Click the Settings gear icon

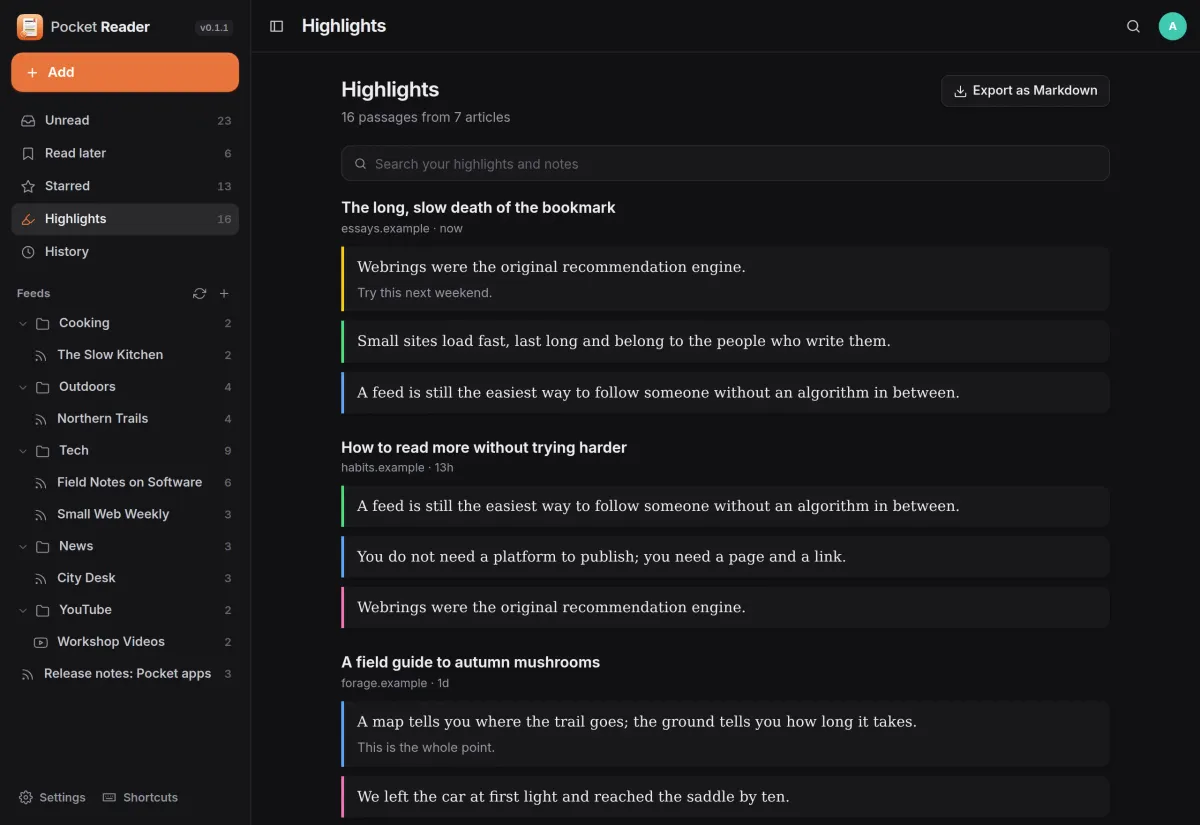26,797
